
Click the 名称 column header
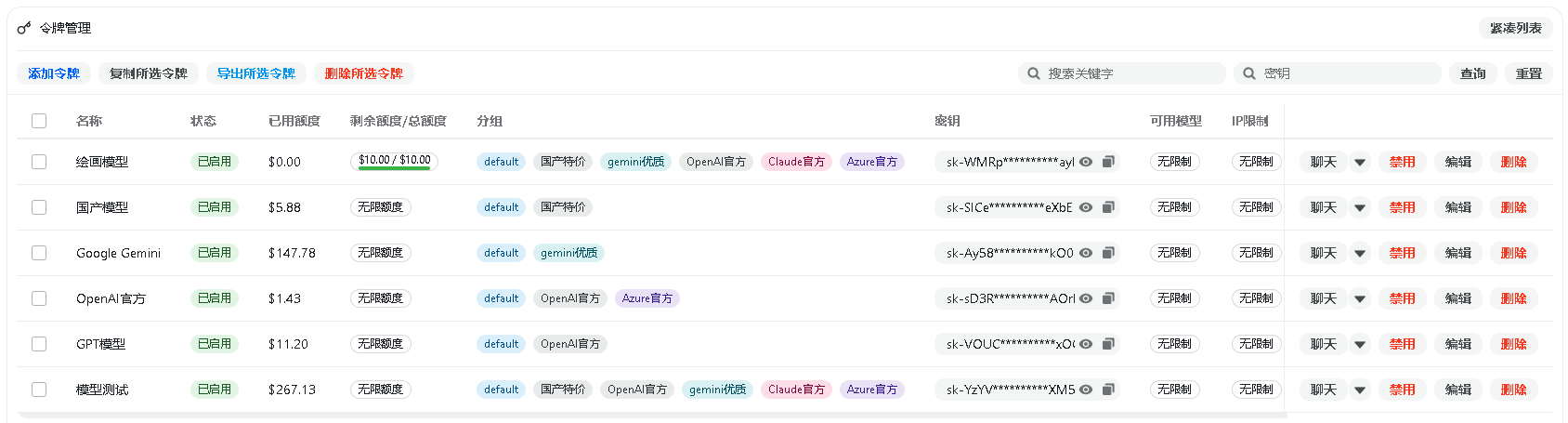coord(89,121)
